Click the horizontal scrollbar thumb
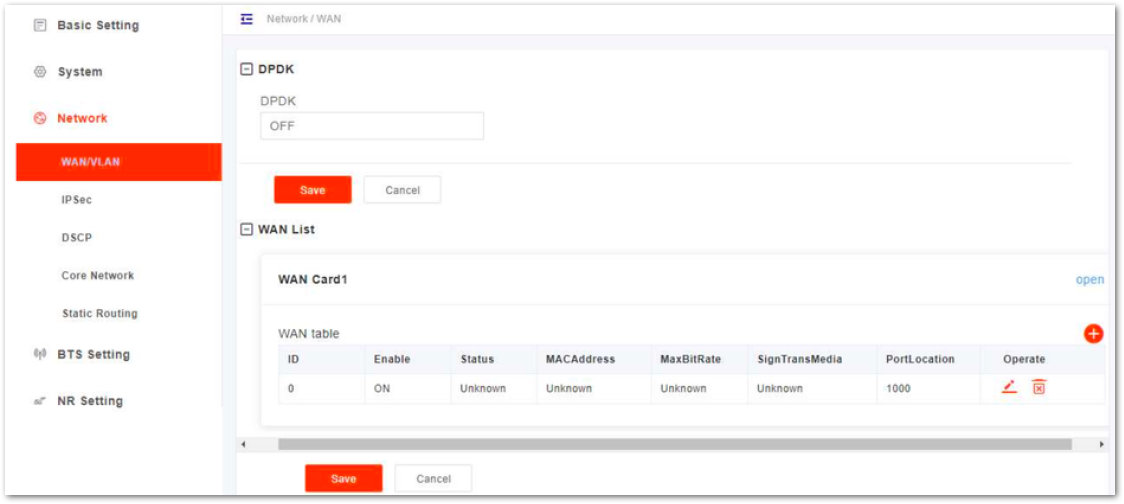This screenshot has height=504, width=1124. (x=675, y=444)
